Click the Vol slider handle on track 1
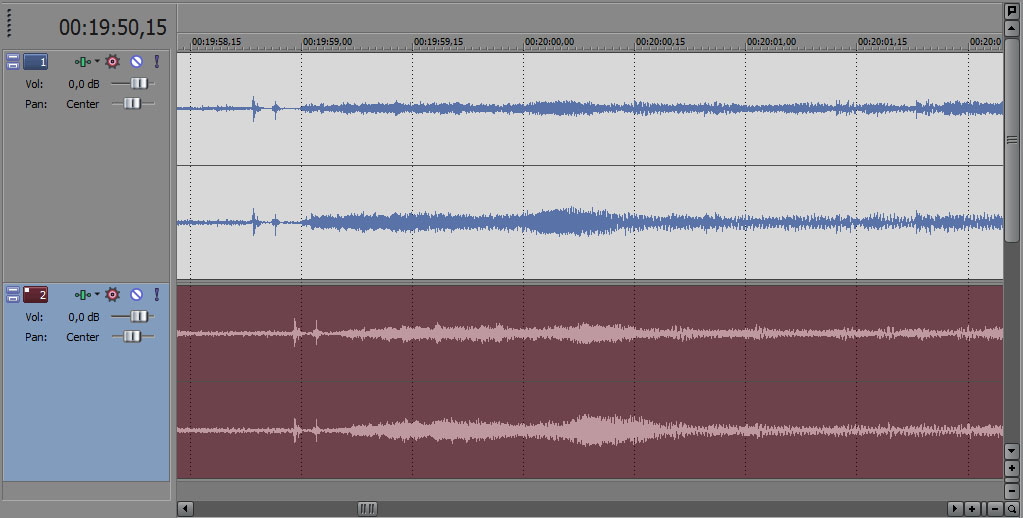Viewport: 1023px width, 518px height. click(x=139, y=84)
